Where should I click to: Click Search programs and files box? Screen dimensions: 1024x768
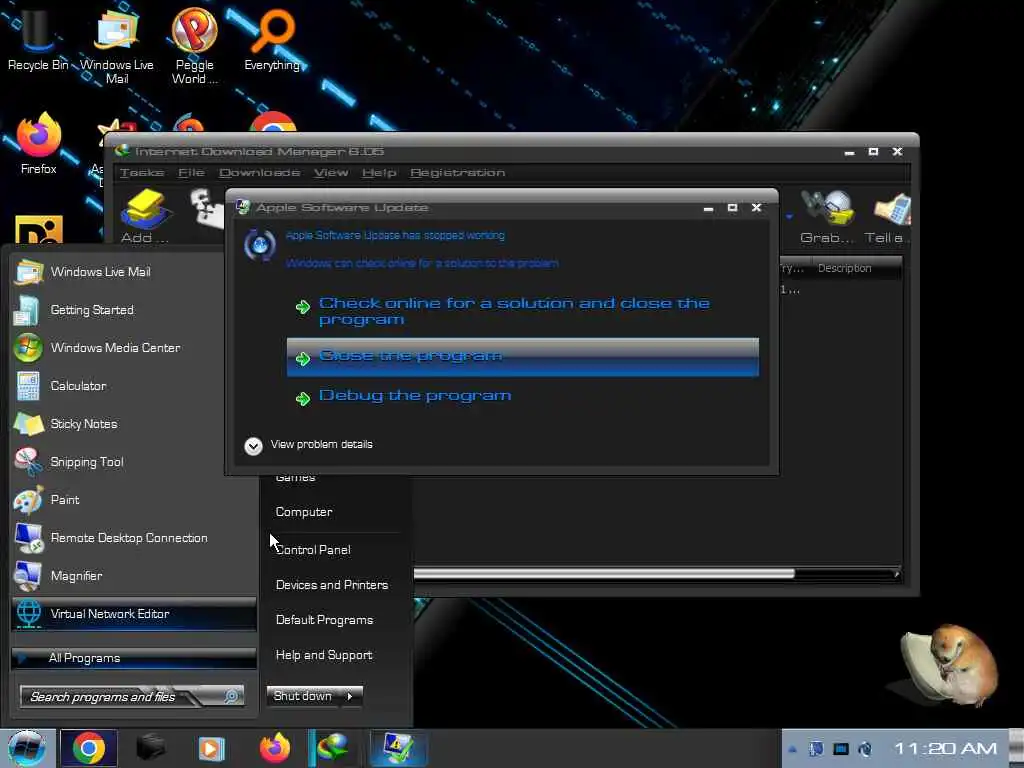coord(132,697)
